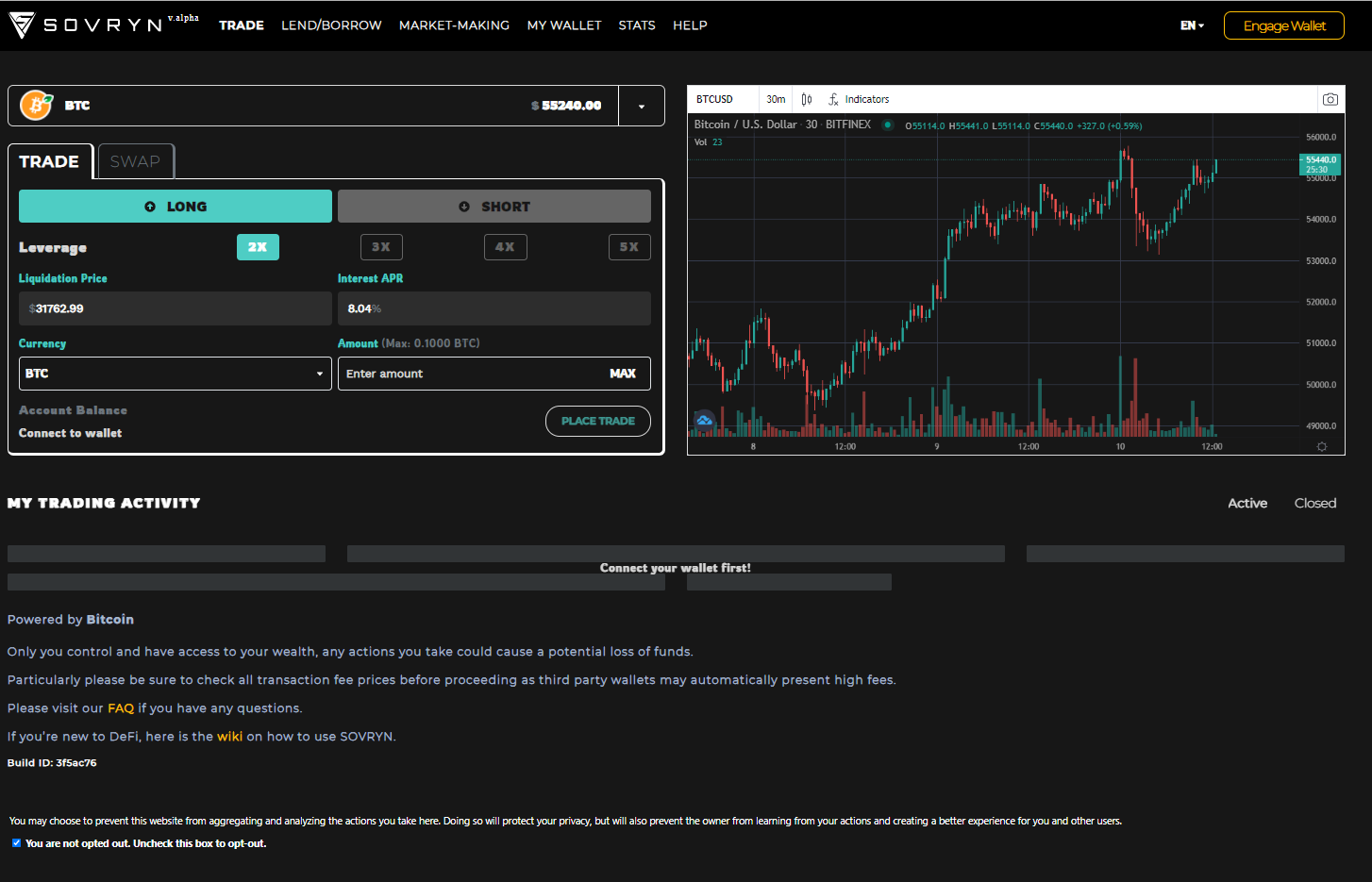Choose 3X leverage
The height and width of the screenshot is (882, 1372).
381,247
